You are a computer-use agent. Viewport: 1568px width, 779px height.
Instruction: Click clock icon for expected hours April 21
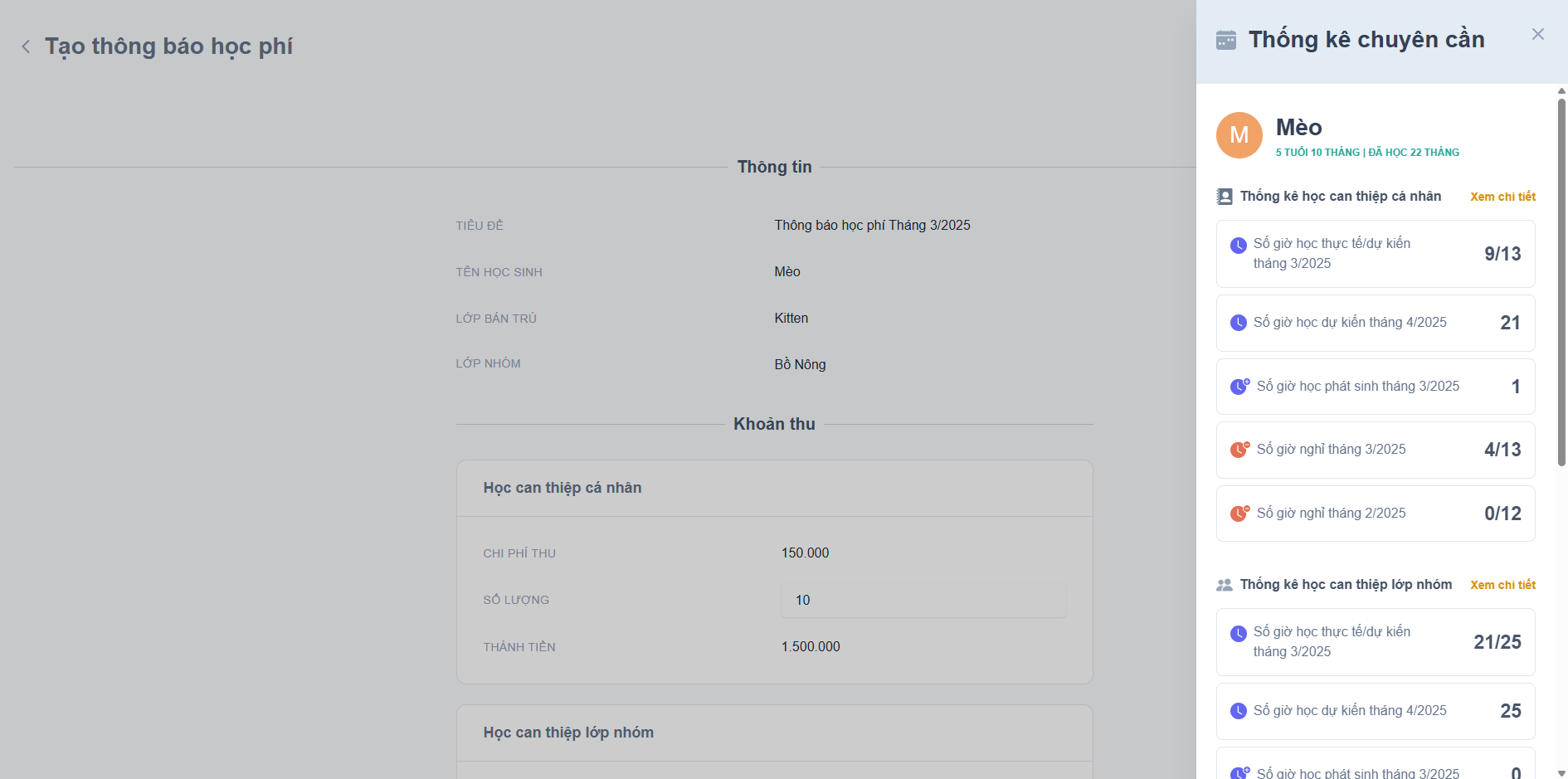(x=1238, y=323)
